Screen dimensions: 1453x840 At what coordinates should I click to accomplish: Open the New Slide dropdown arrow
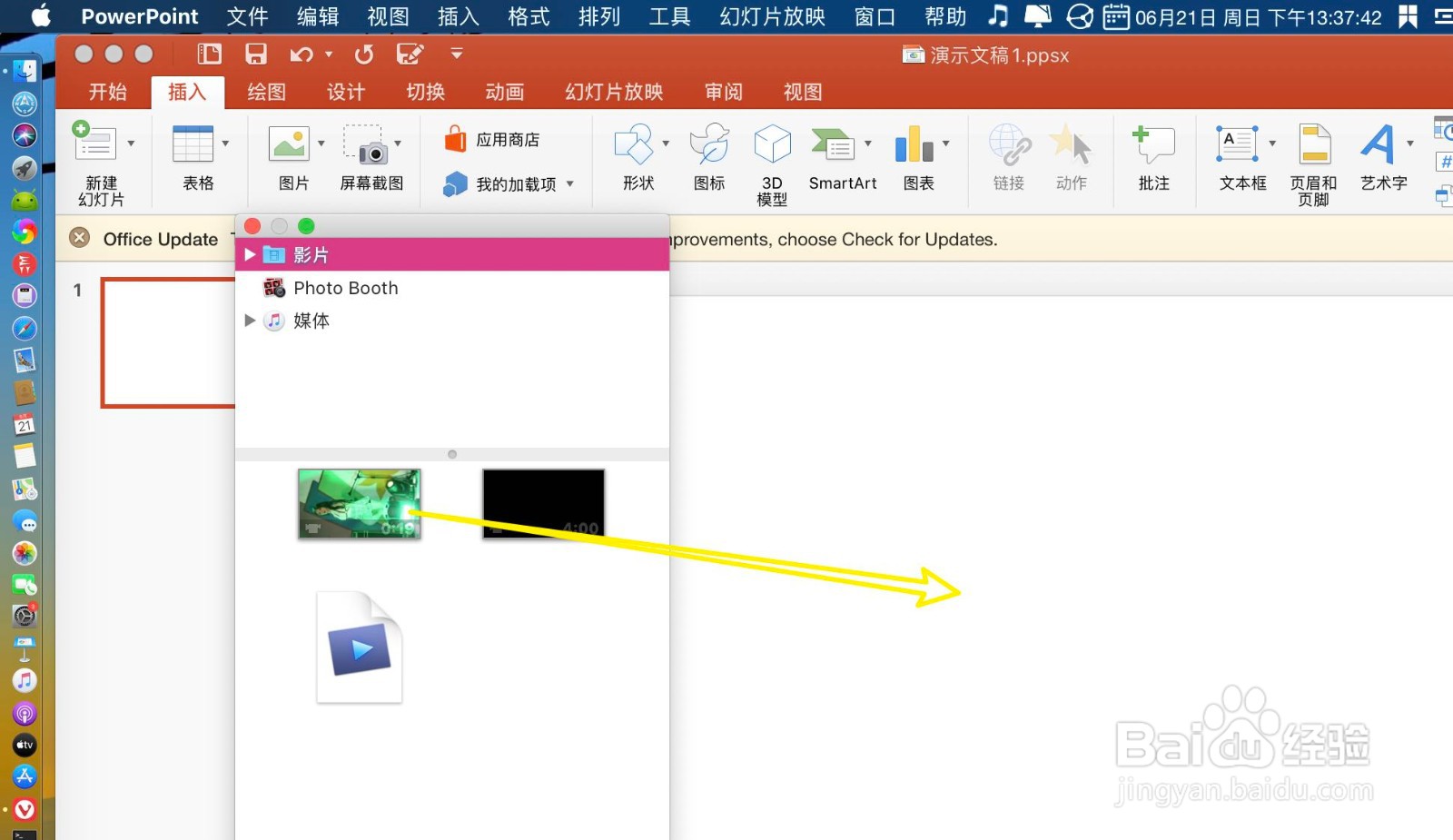tap(131, 143)
